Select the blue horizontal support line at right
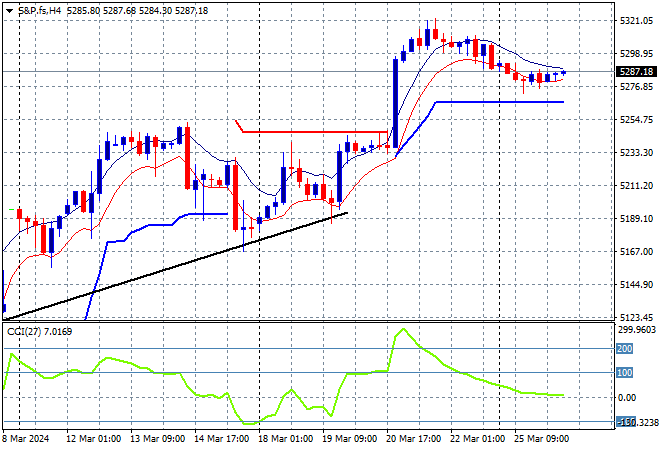660x450 pixels. point(500,101)
